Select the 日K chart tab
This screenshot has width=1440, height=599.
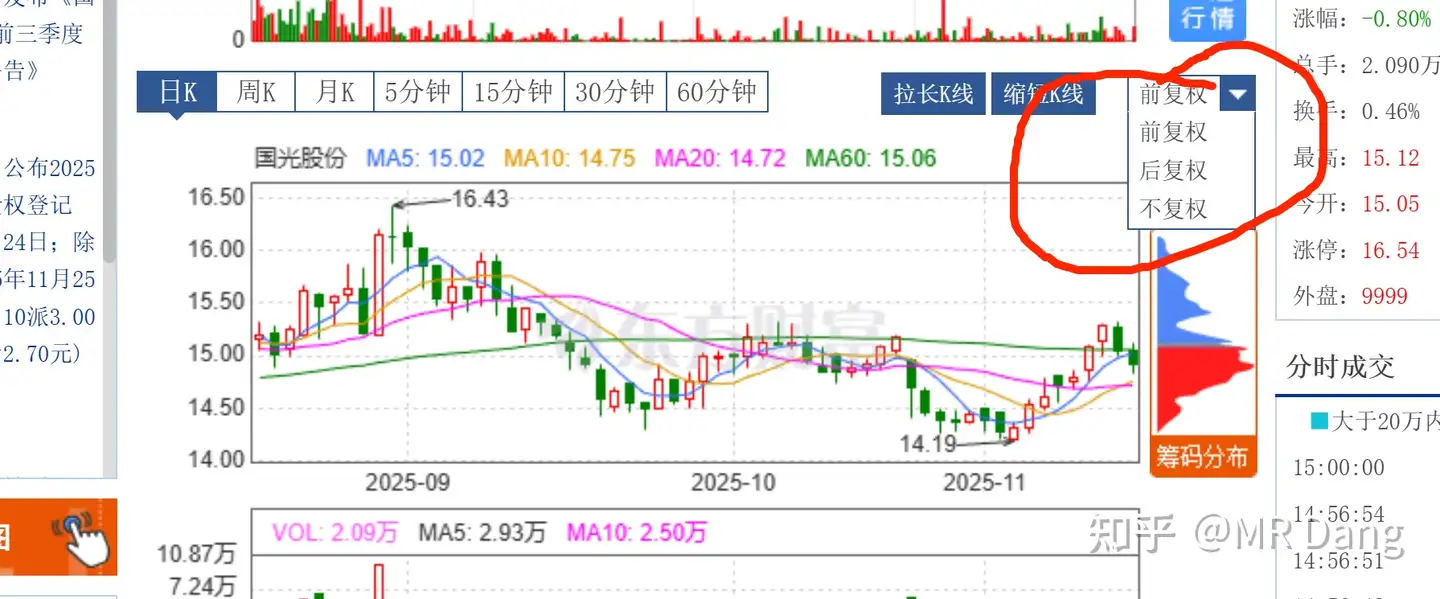coord(177,93)
